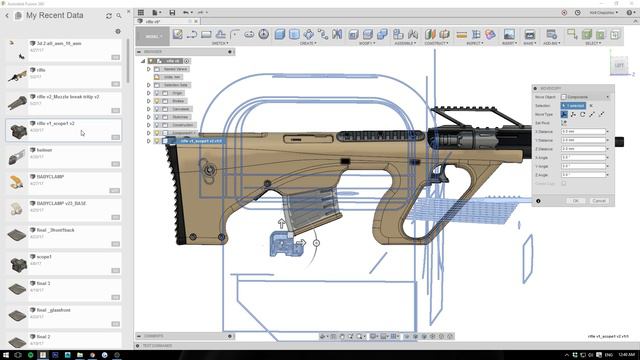640x360 pixels.
Task: Open the BABYCLAMP thumbnail in data panel
Action: coord(17,182)
